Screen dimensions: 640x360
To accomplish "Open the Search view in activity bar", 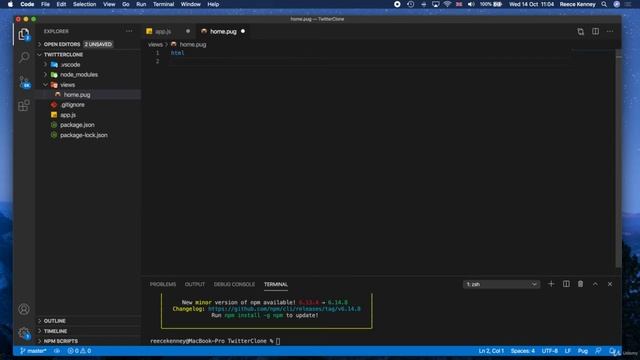I will 24,57.
